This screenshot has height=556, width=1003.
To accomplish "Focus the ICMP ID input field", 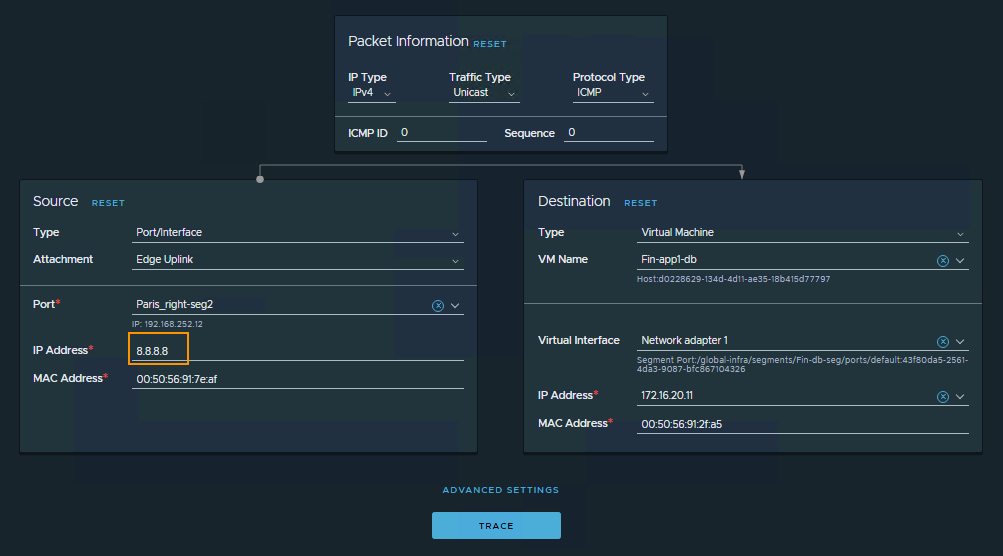I will pyautogui.click(x=441, y=133).
